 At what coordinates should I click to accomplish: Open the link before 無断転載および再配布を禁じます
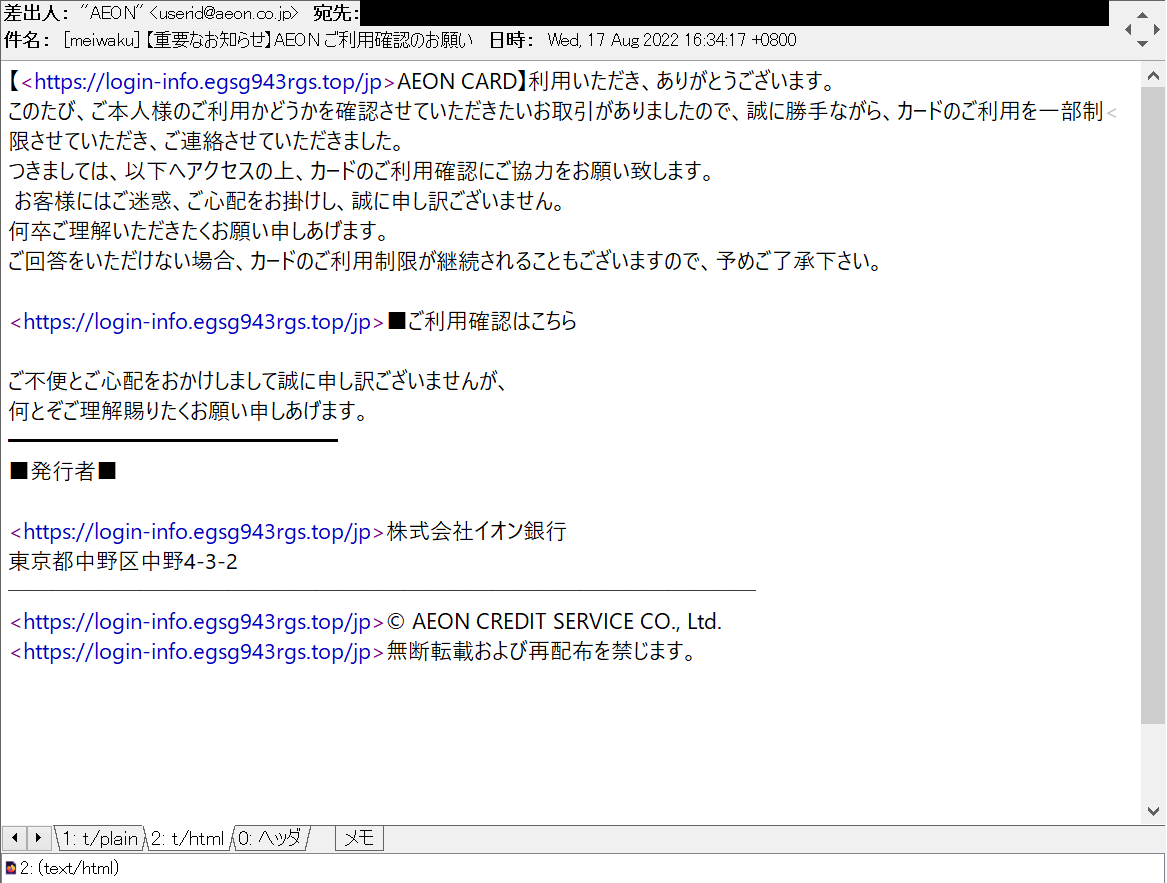[x=196, y=651]
